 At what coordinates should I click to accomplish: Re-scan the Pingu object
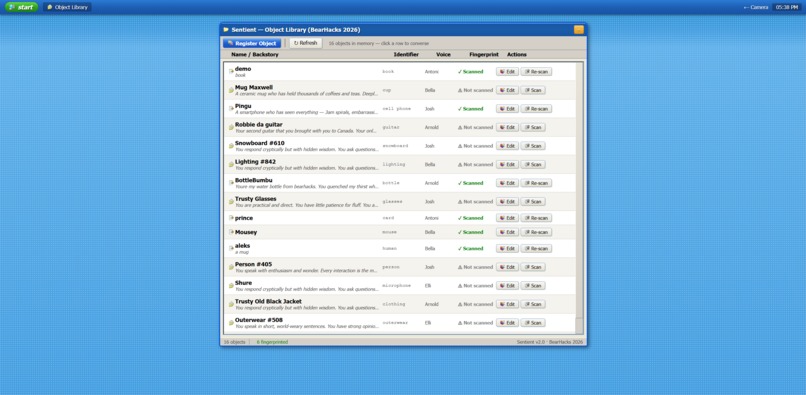pyautogui.click(x=536, y=109)
